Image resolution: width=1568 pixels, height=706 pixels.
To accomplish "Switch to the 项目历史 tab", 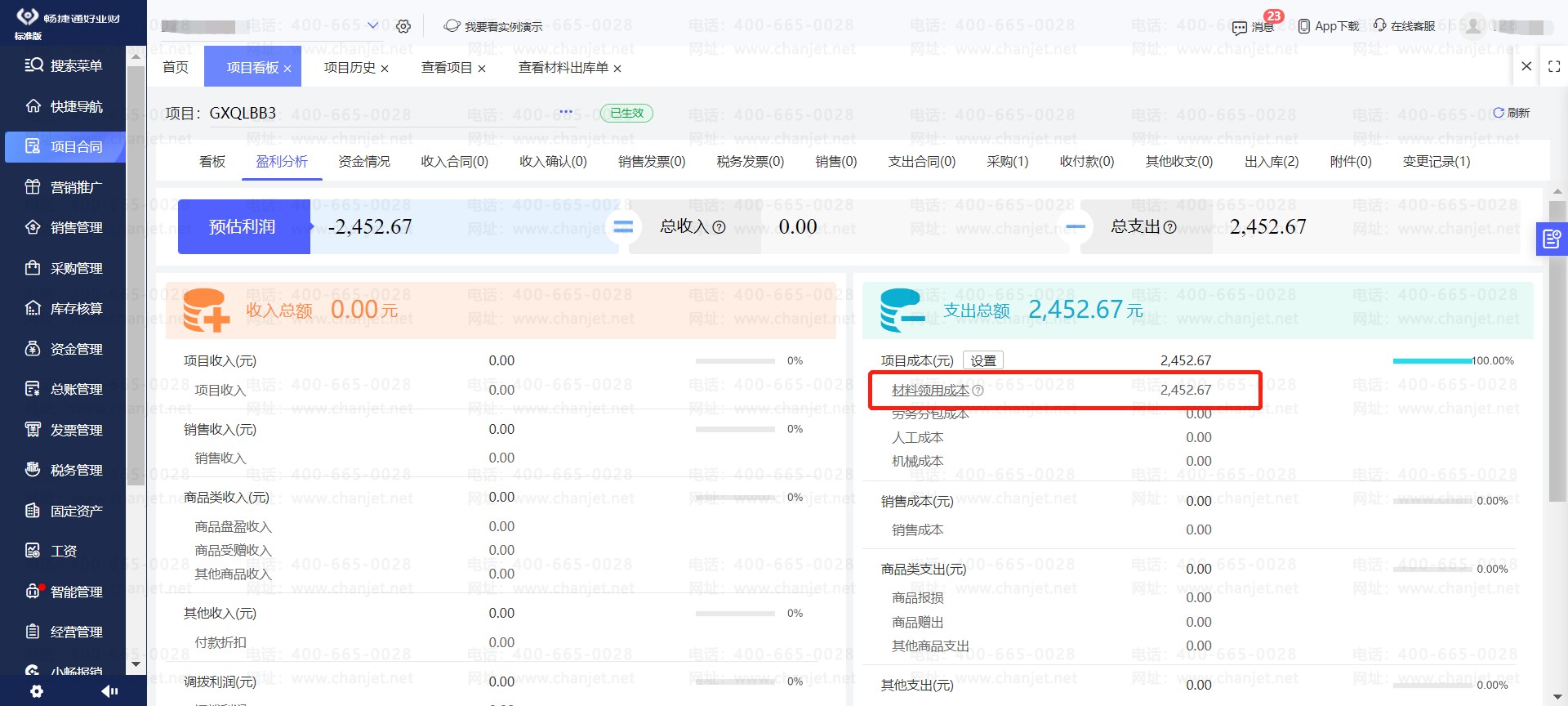I will click(x=350, y=68).
